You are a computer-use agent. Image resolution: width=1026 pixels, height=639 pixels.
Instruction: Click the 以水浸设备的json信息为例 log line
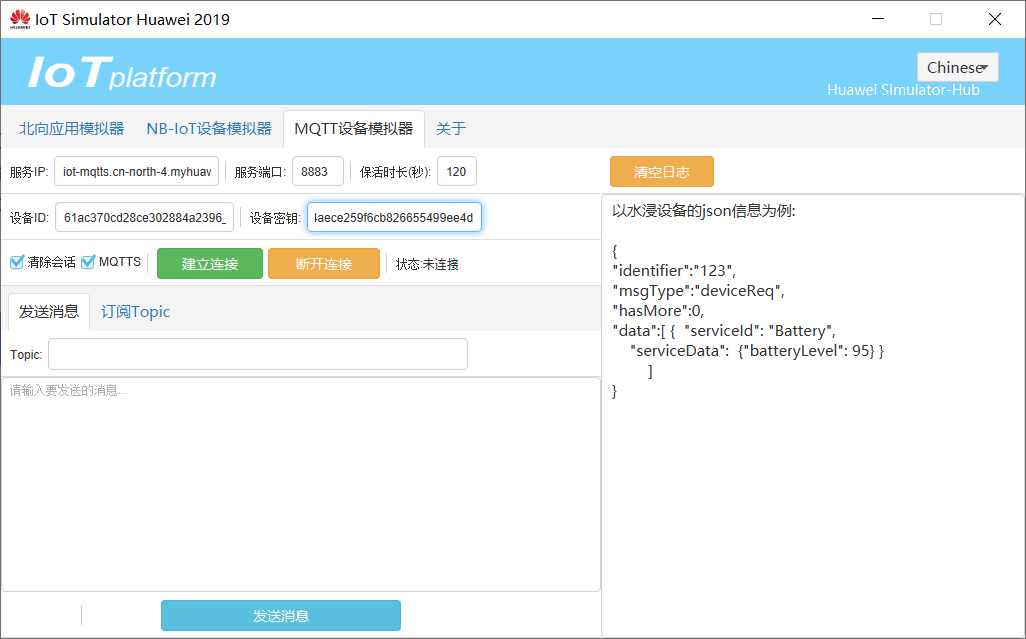[703, 211]
